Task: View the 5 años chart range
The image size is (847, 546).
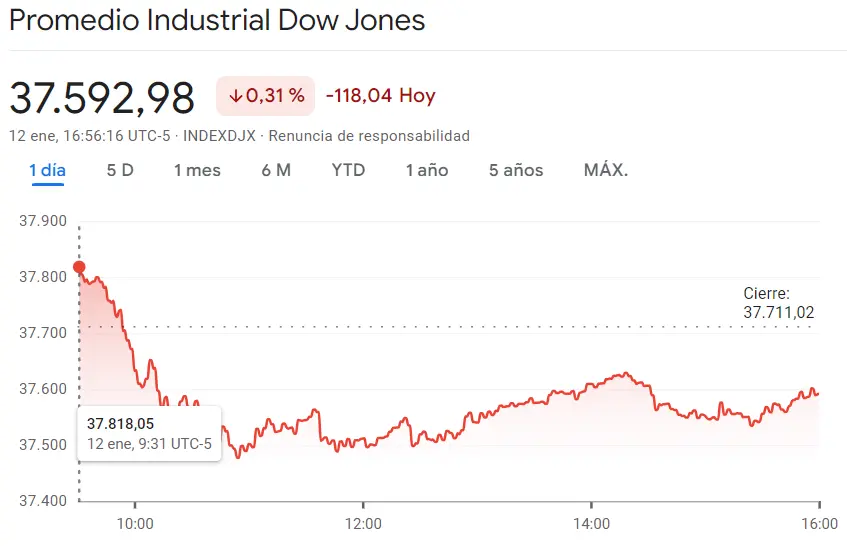Action: coord(516,170)
